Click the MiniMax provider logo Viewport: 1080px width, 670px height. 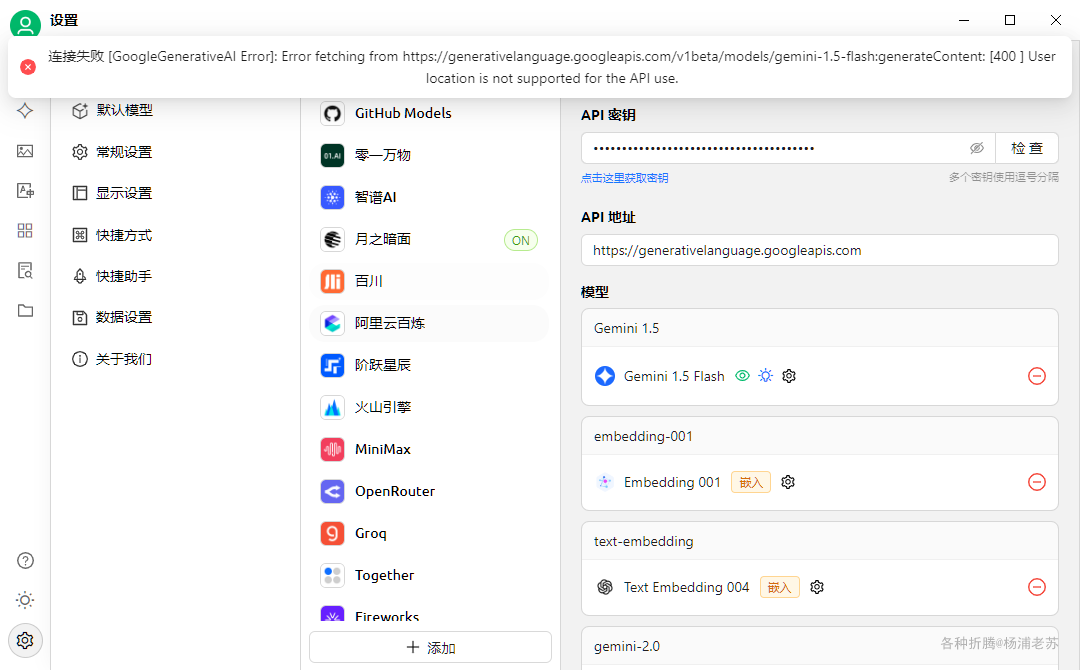coord(333,450)
